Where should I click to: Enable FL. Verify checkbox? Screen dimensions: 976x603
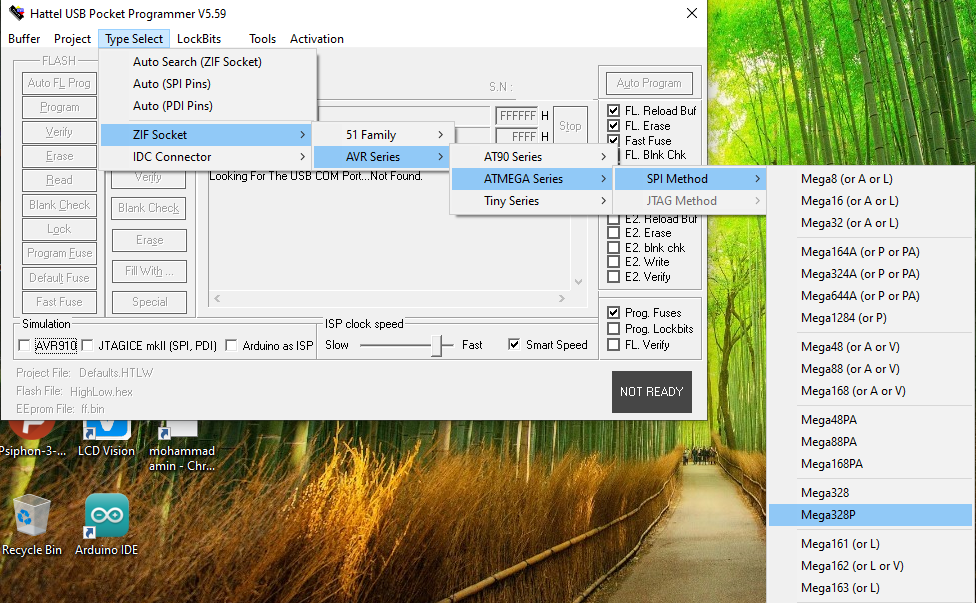(x=613, y=345)
